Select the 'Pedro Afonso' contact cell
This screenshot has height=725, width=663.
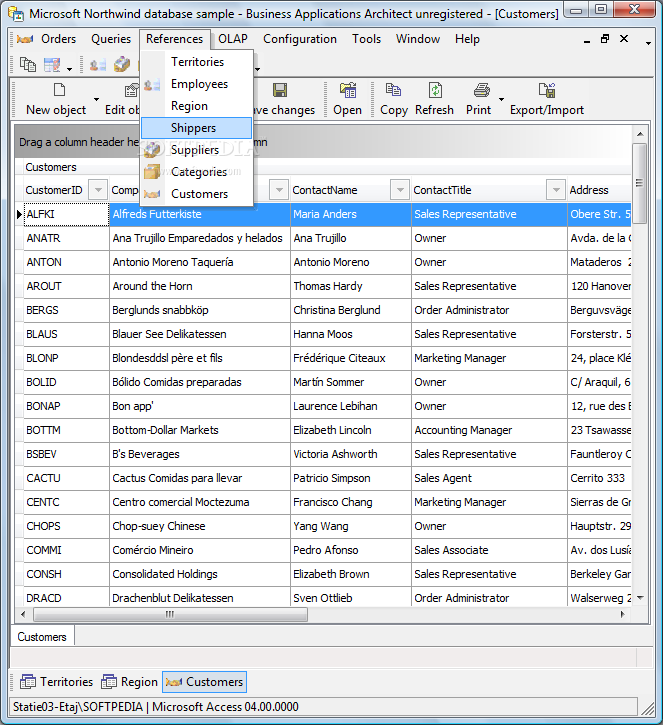coord(351,550)
